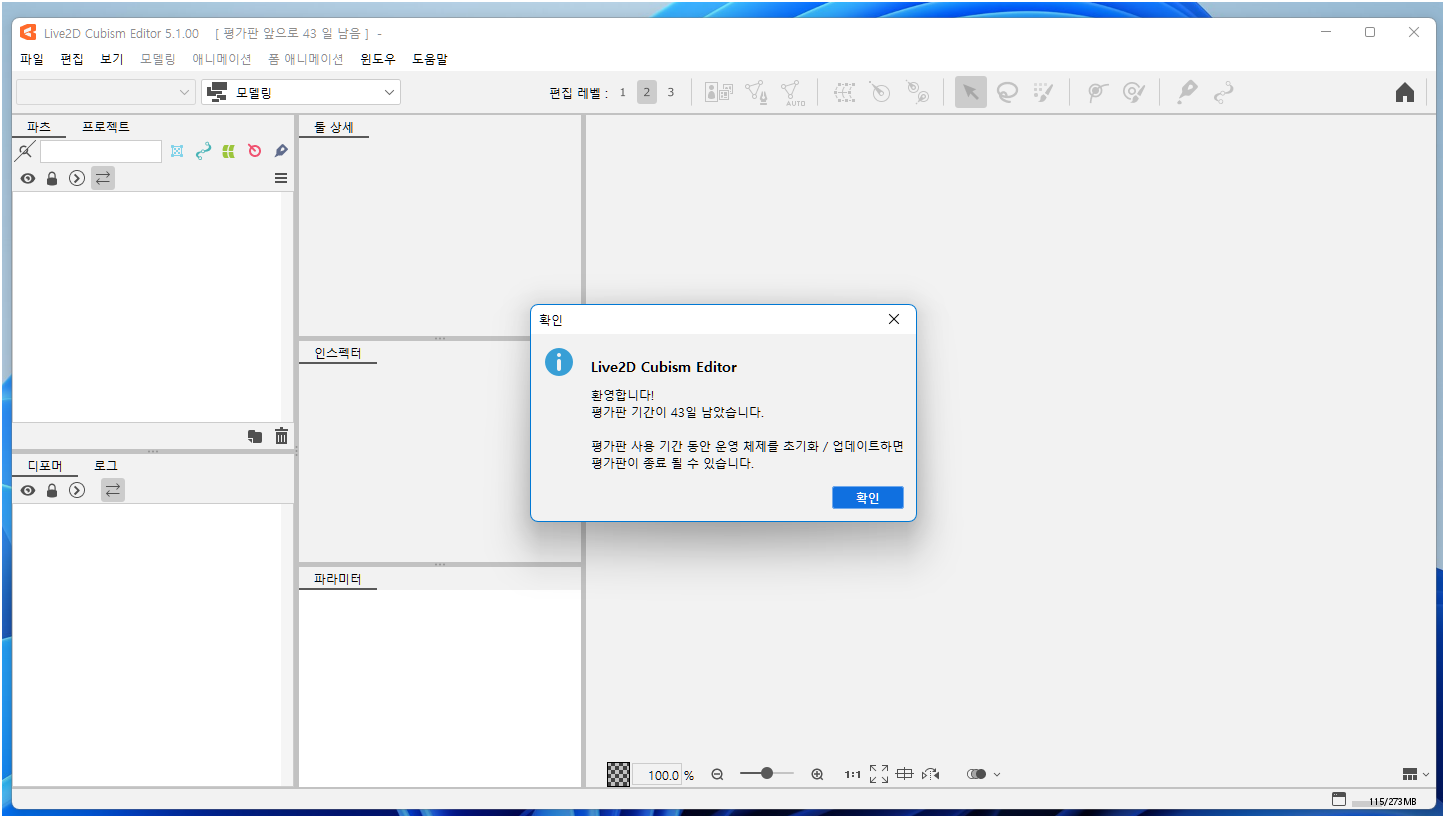Select the 디포머 tab
Screen dimensions: 1445x818
tap(45, 465)
